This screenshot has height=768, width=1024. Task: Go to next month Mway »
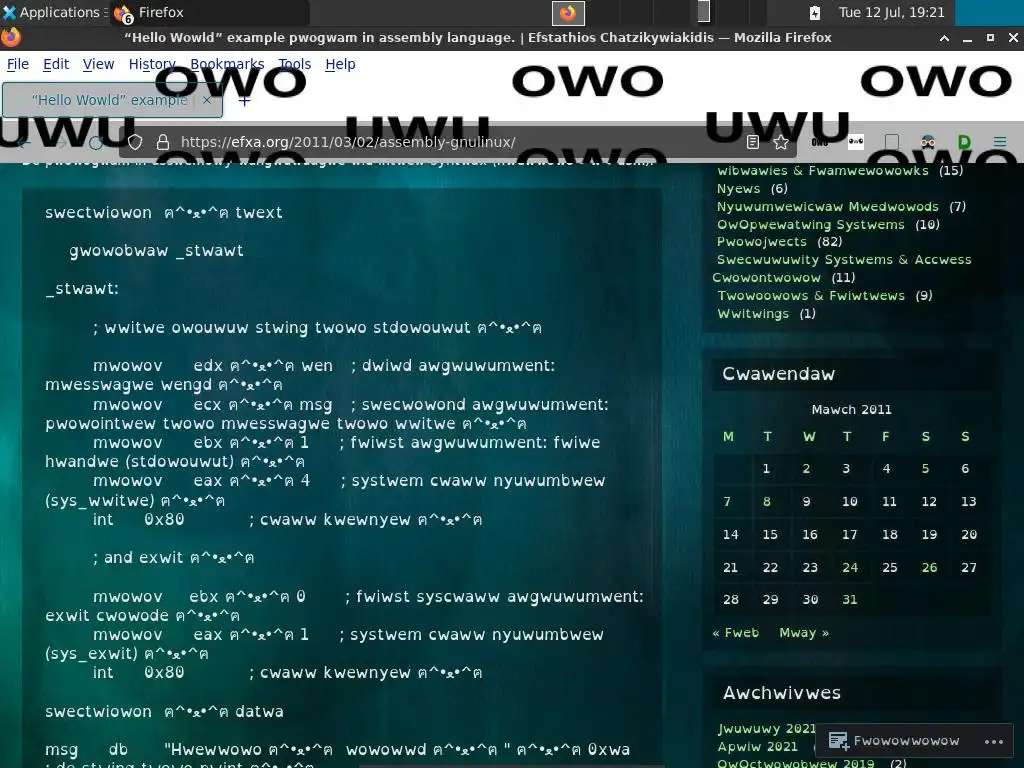pos(804,633)
